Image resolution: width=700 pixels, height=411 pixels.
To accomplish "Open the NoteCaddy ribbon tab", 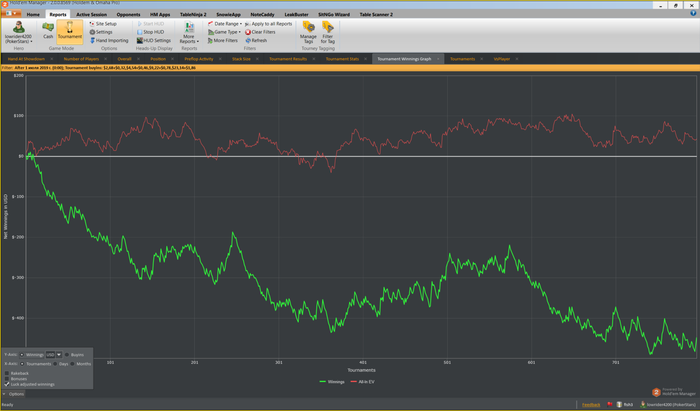I will coord(262,14).
